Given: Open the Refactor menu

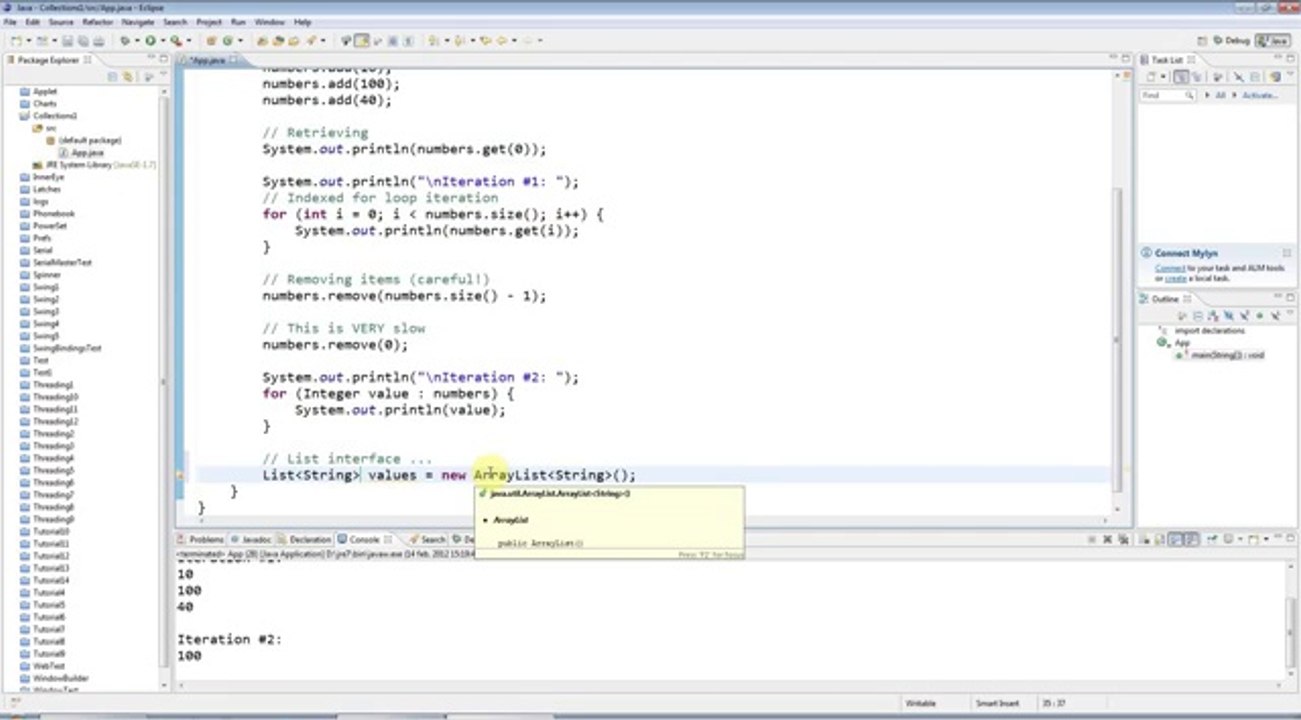Looking at the screenshot, I should pyautogui.click(x=98, y=21).
